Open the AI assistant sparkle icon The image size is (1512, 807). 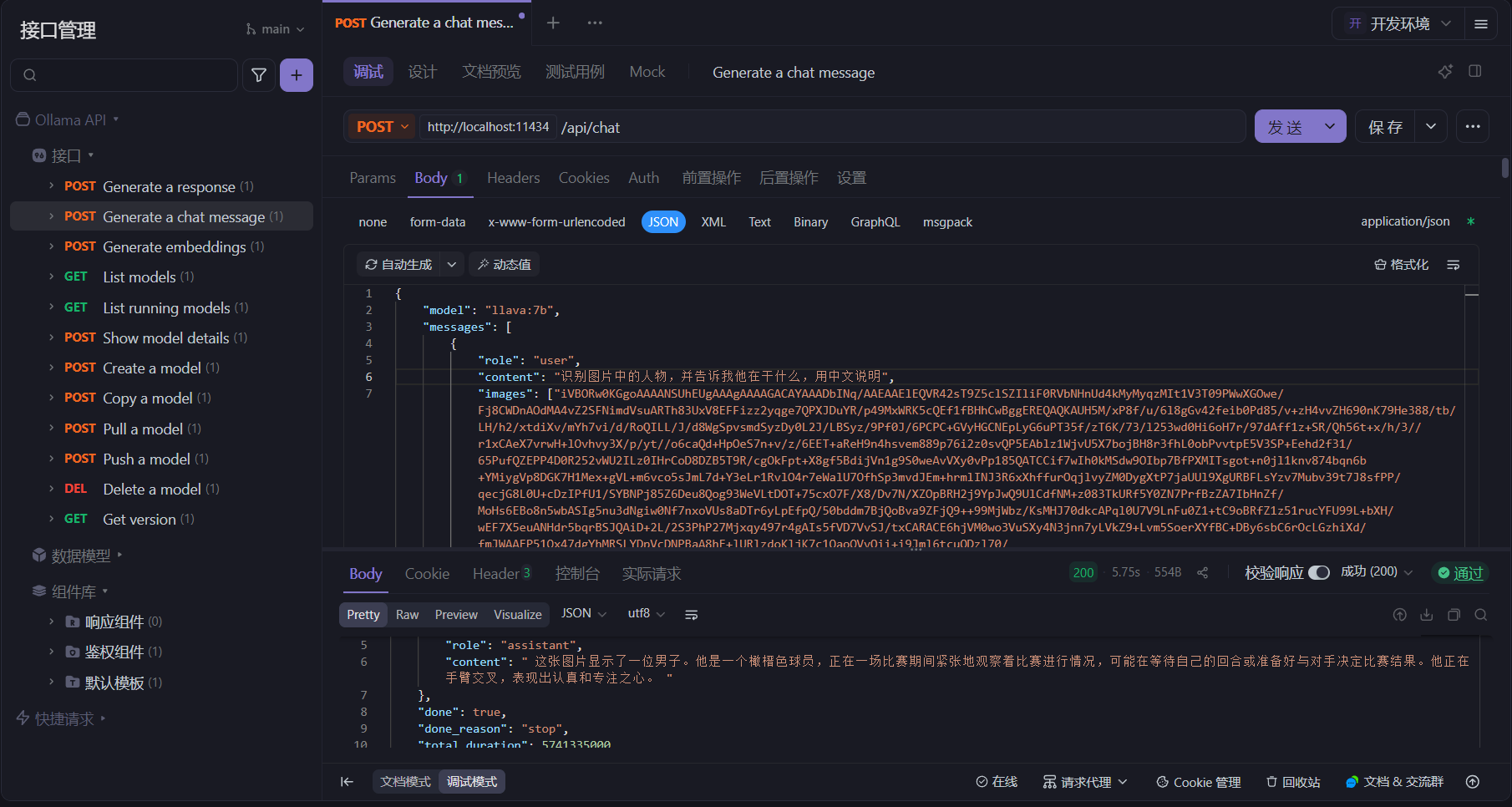tap(1446, 72)
